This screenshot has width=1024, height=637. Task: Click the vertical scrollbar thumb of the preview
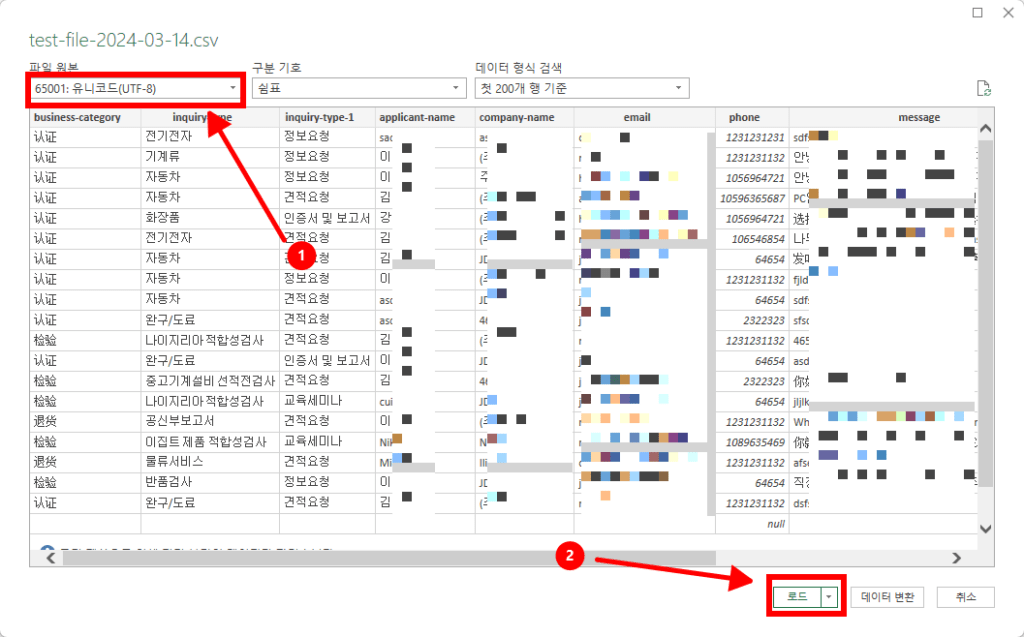pos(985,314)
